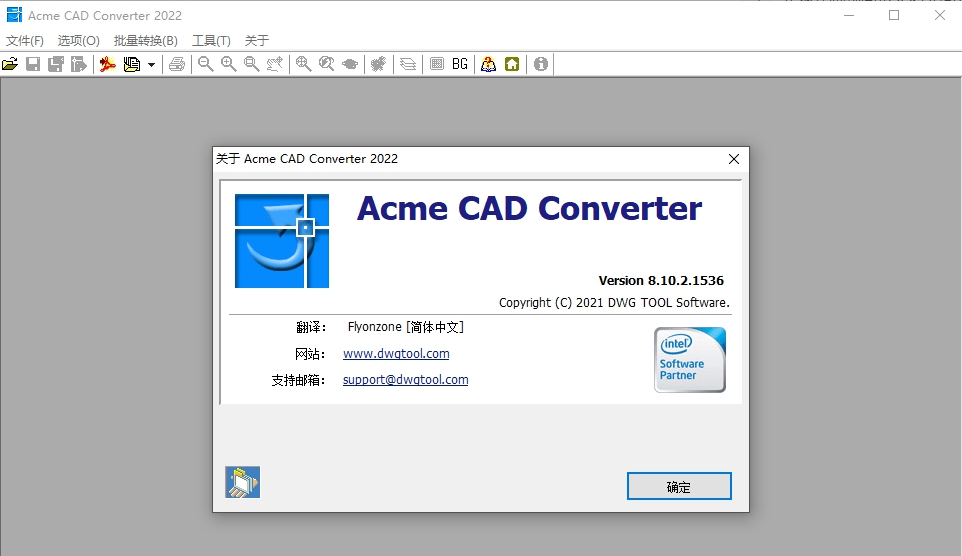Open the 工具(T) menu
Image resolution: width=962 pixels, height=556 pixels.
click(x=211, y=41)
